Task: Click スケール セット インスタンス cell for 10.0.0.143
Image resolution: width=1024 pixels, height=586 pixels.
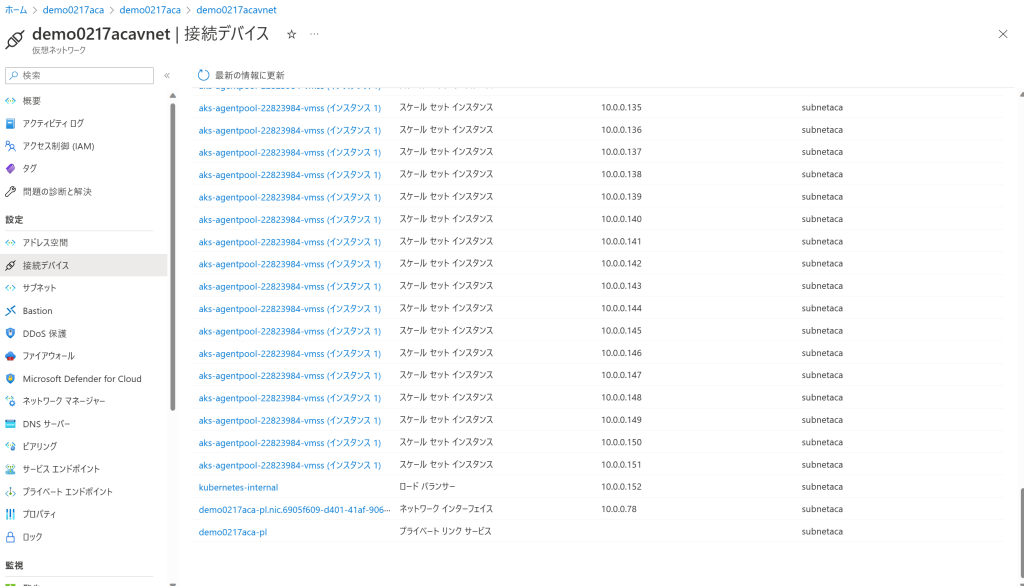Action: [446, 285]
